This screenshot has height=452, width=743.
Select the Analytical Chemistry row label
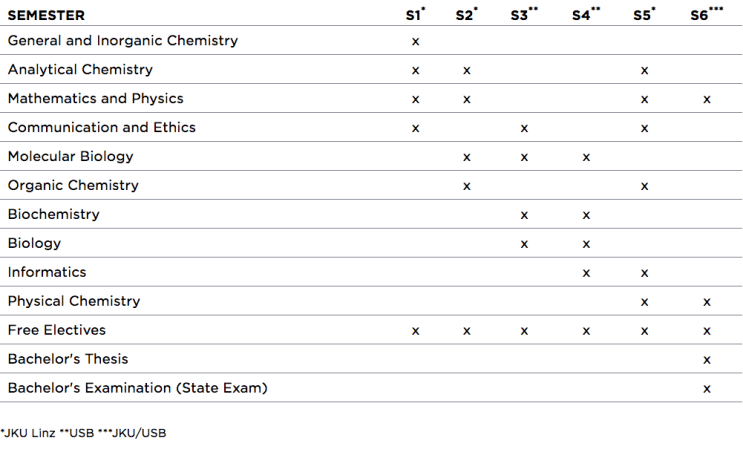point(80,70)
